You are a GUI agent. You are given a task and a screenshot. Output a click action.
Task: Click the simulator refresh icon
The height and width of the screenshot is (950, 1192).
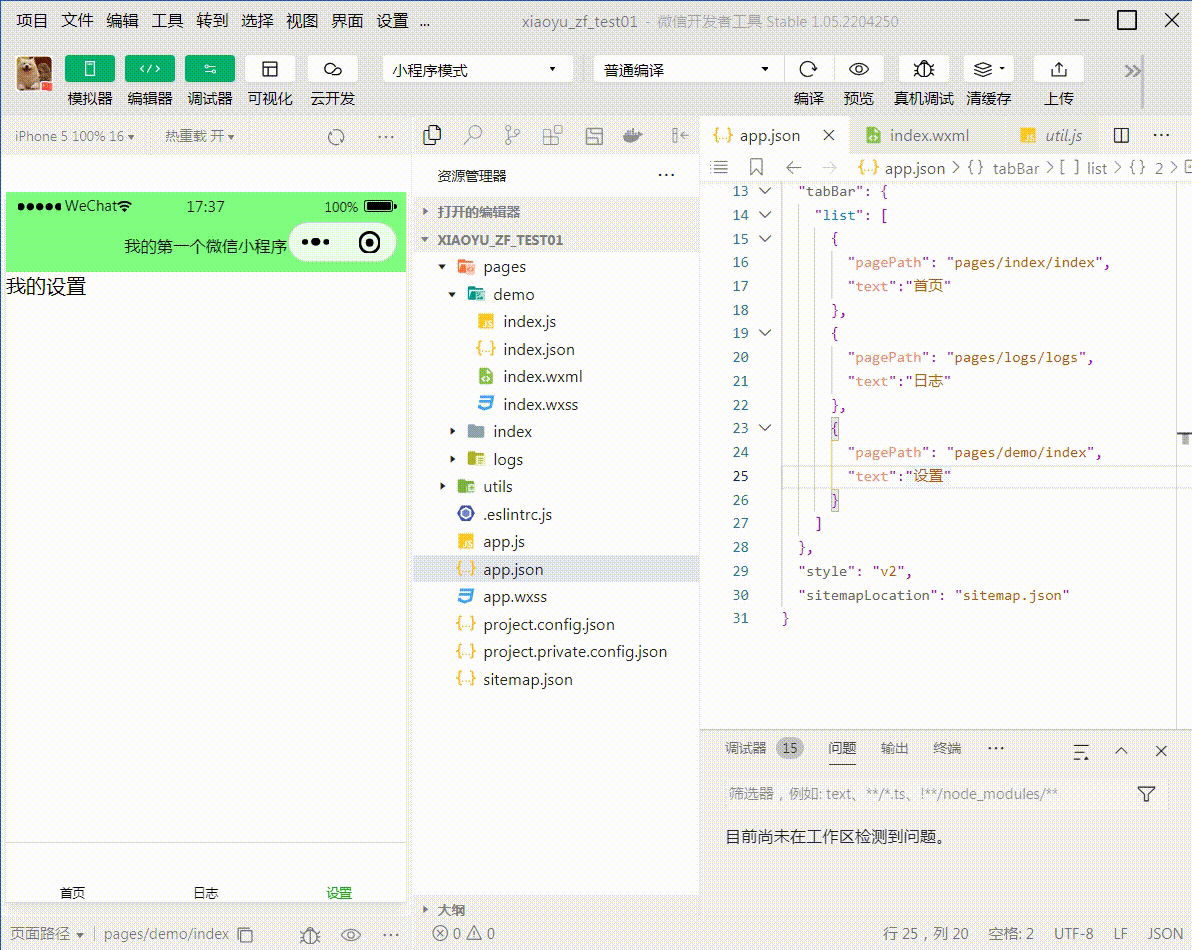(x=336, y=137)
